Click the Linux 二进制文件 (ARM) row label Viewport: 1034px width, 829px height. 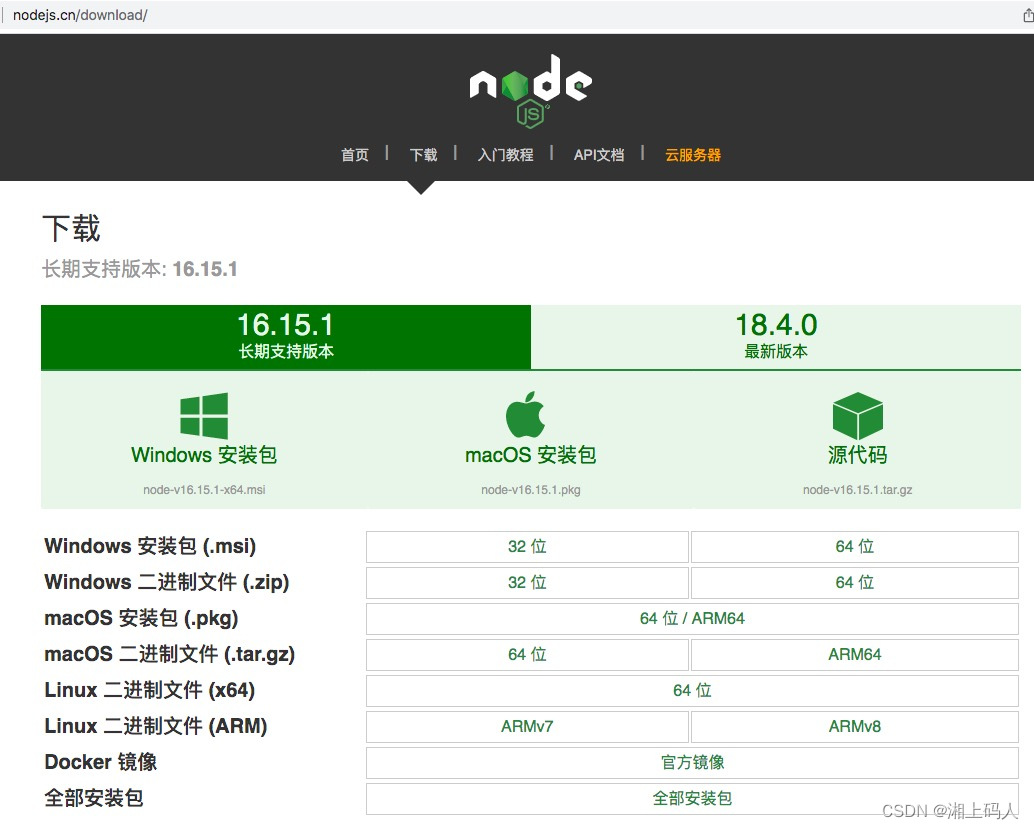(x=155, y=726)
